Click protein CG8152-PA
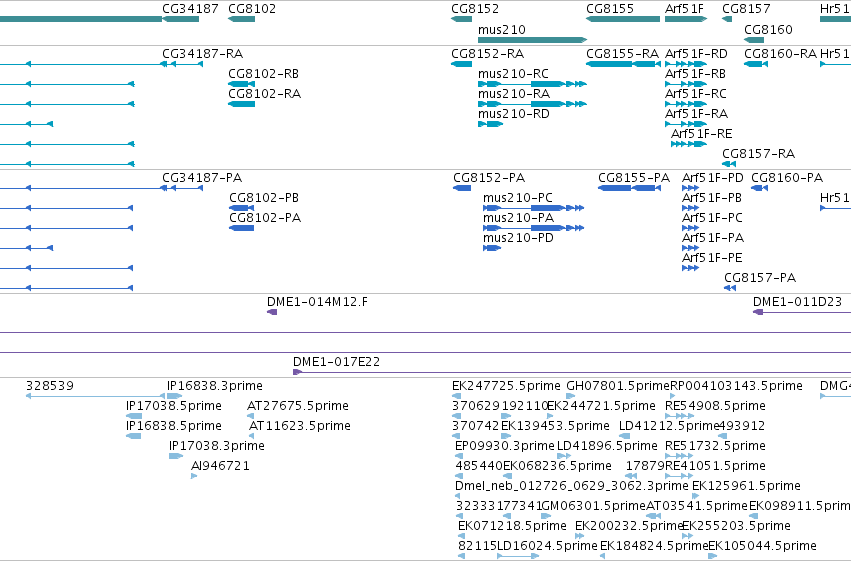 tap(489, 178)
